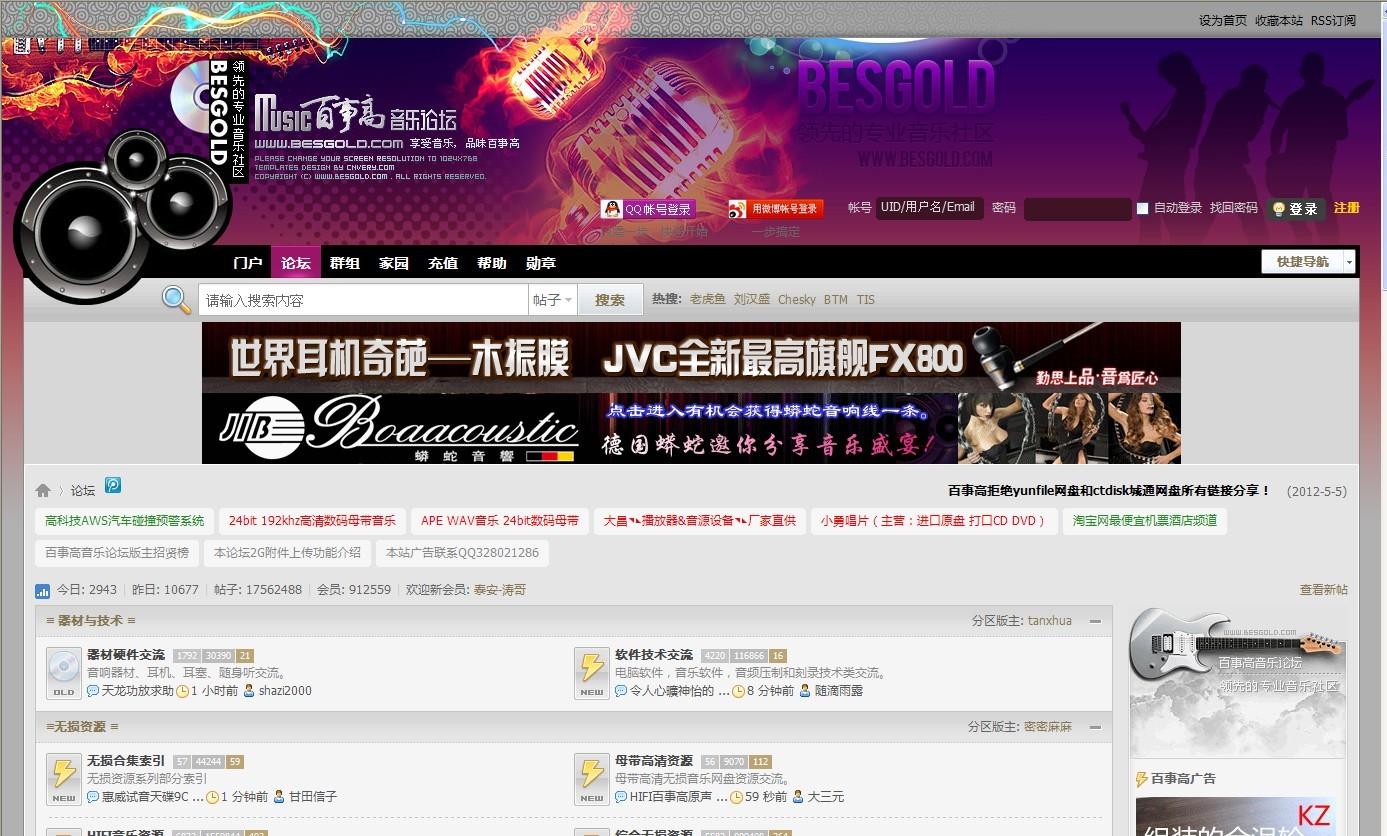
Task: Click hot keyword 刘汉盛
Action: click(752, 300)
